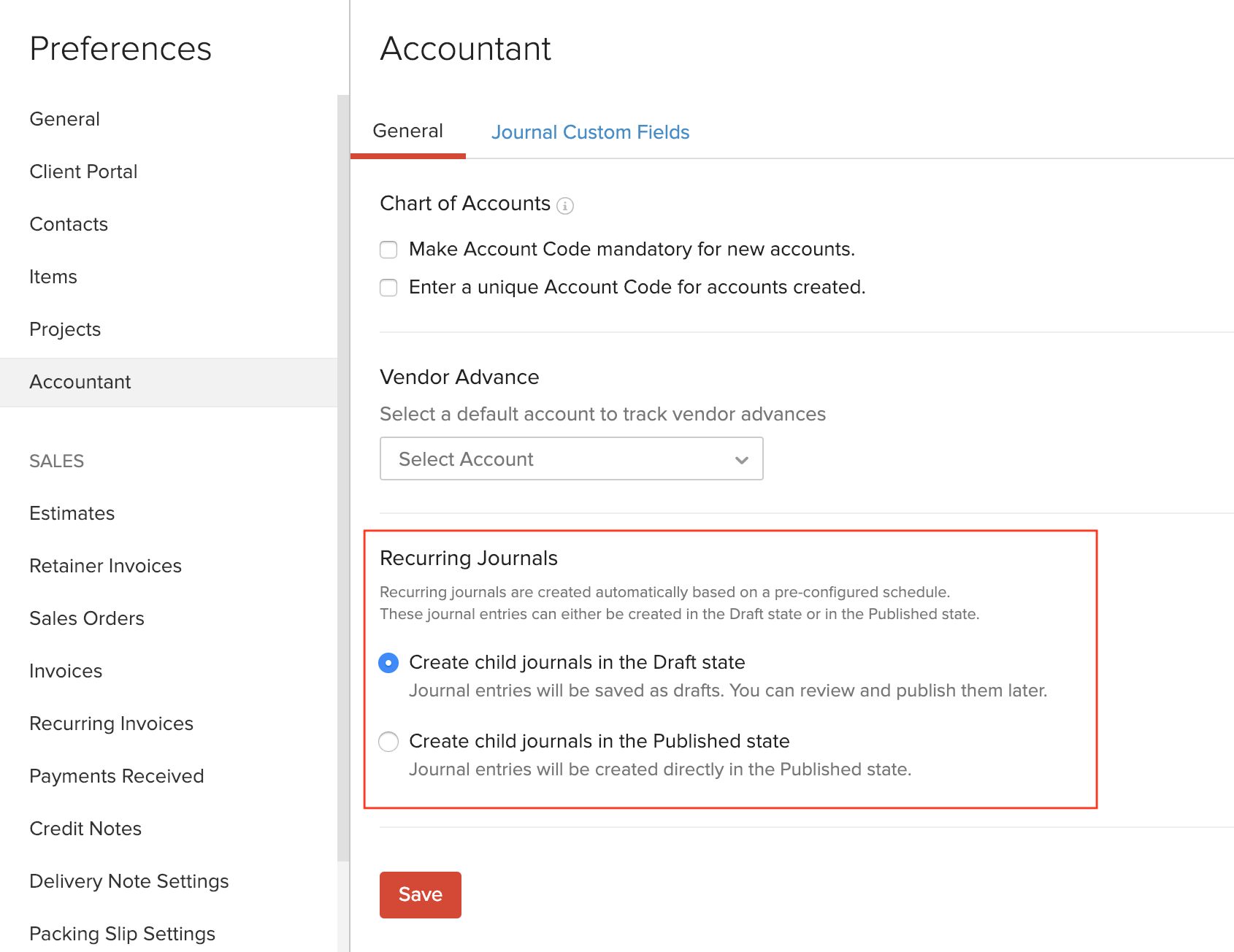Select Accountant in the preferences sidebar
Image resolution: width=1234 pixels, height=952 pixels.
[80, 382]
